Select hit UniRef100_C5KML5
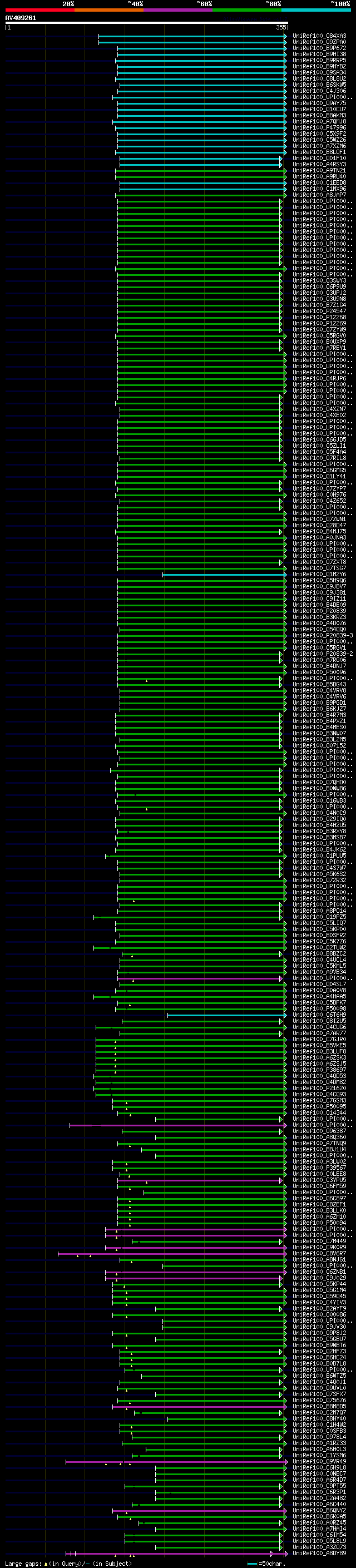Screen dimensions: 356x1568 (319, 966)
